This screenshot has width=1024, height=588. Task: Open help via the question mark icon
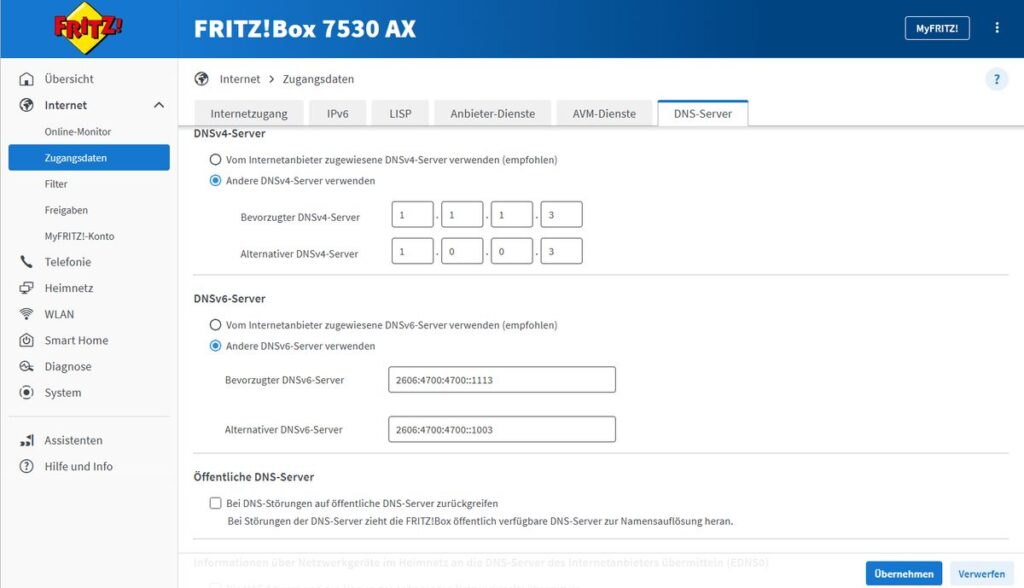point(997,80)
